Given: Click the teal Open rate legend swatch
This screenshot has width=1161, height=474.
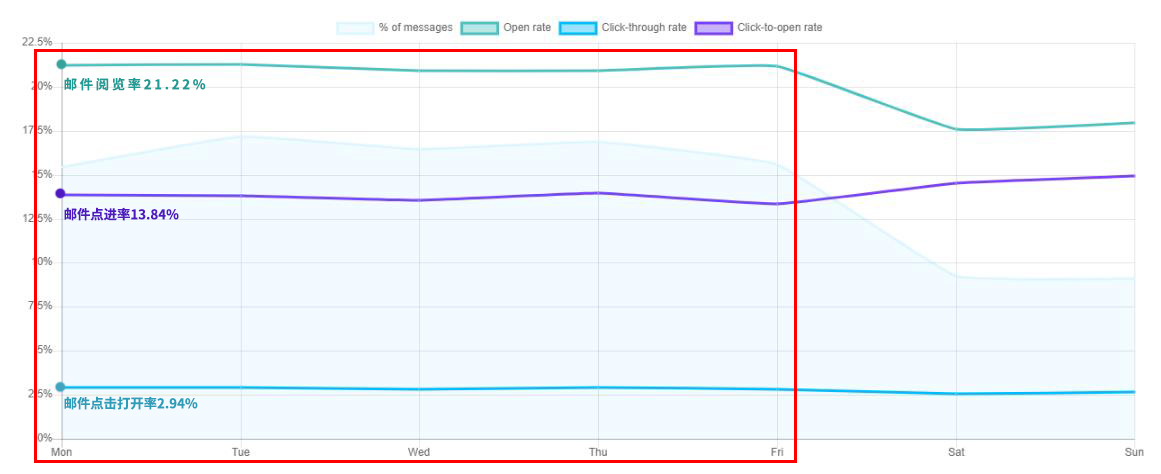Looking at the screenshot, I should pos(479,27).
